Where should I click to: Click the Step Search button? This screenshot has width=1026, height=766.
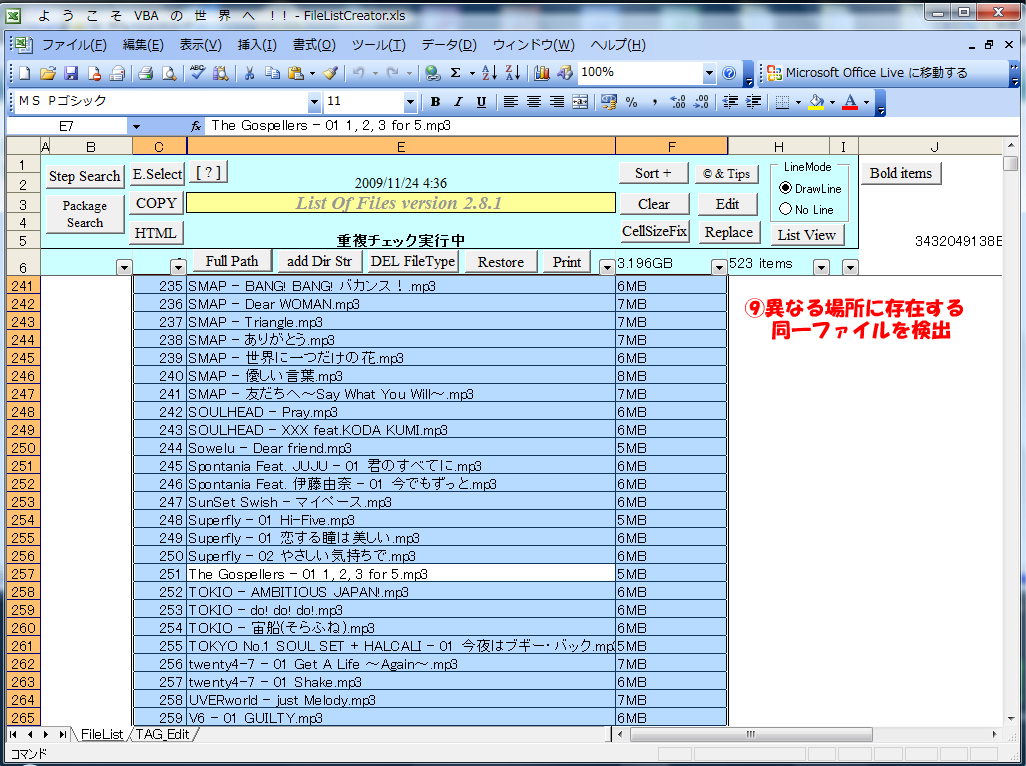[x=84, y=176]
